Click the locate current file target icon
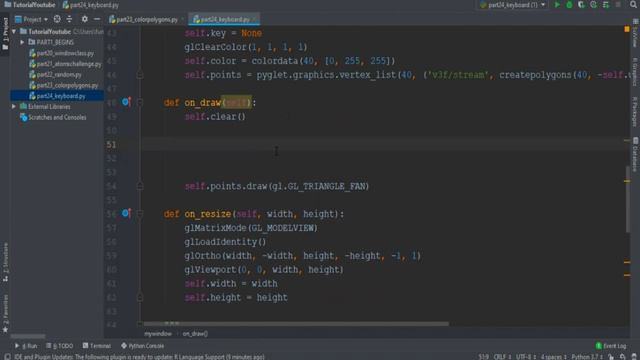The height and width of the screenshot is (360, 640). [57, 19]
